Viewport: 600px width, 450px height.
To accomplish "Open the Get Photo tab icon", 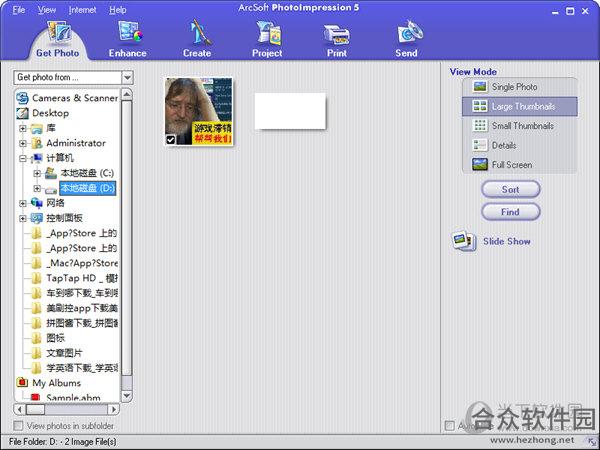I will (59, 32).
